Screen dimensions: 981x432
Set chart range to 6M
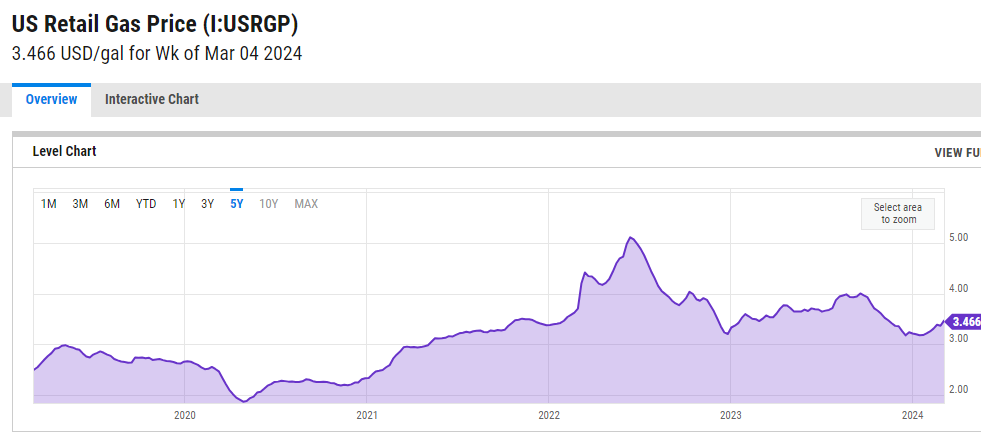(x=112, y=203)
